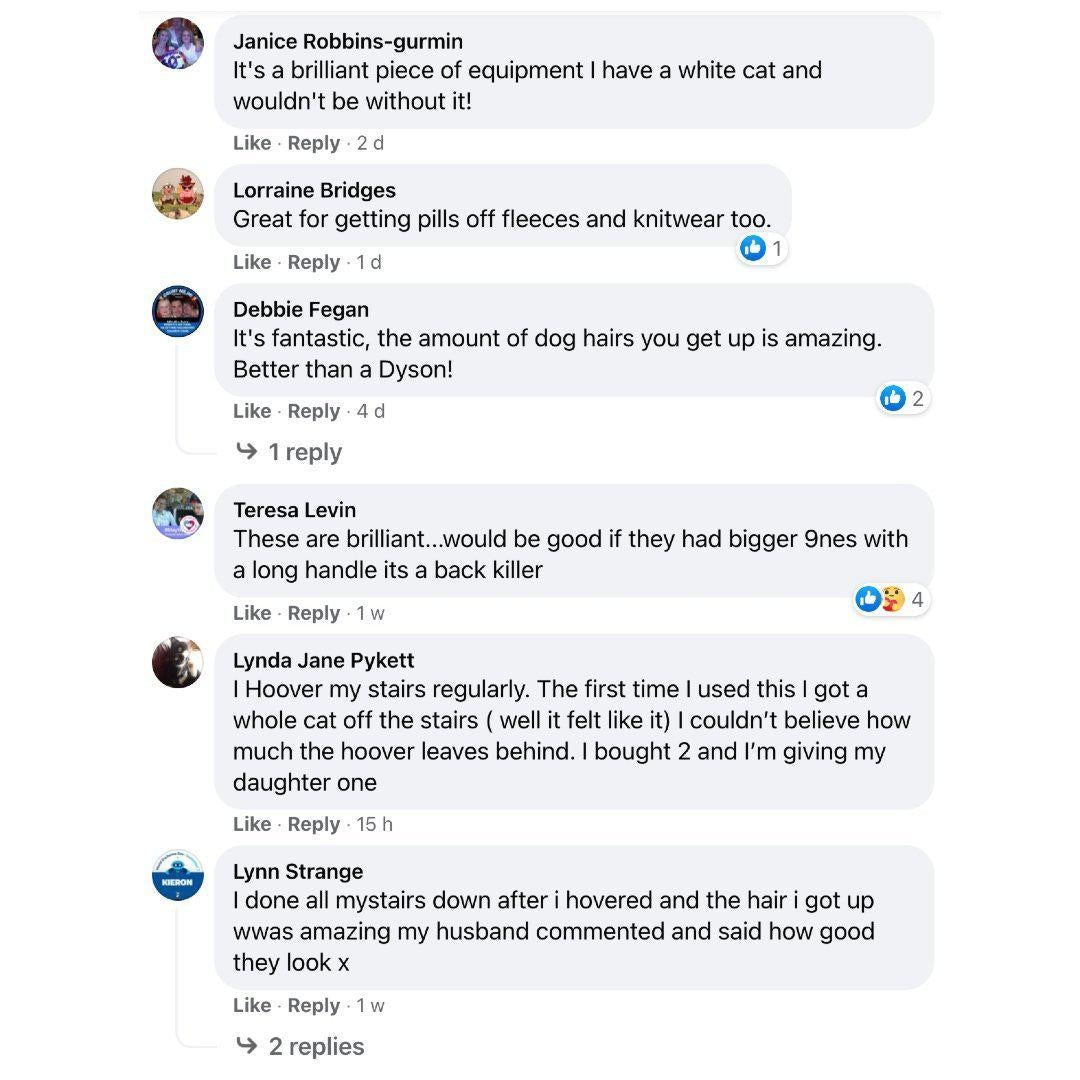Like Debbie Fegan's comment

point(252,411)
